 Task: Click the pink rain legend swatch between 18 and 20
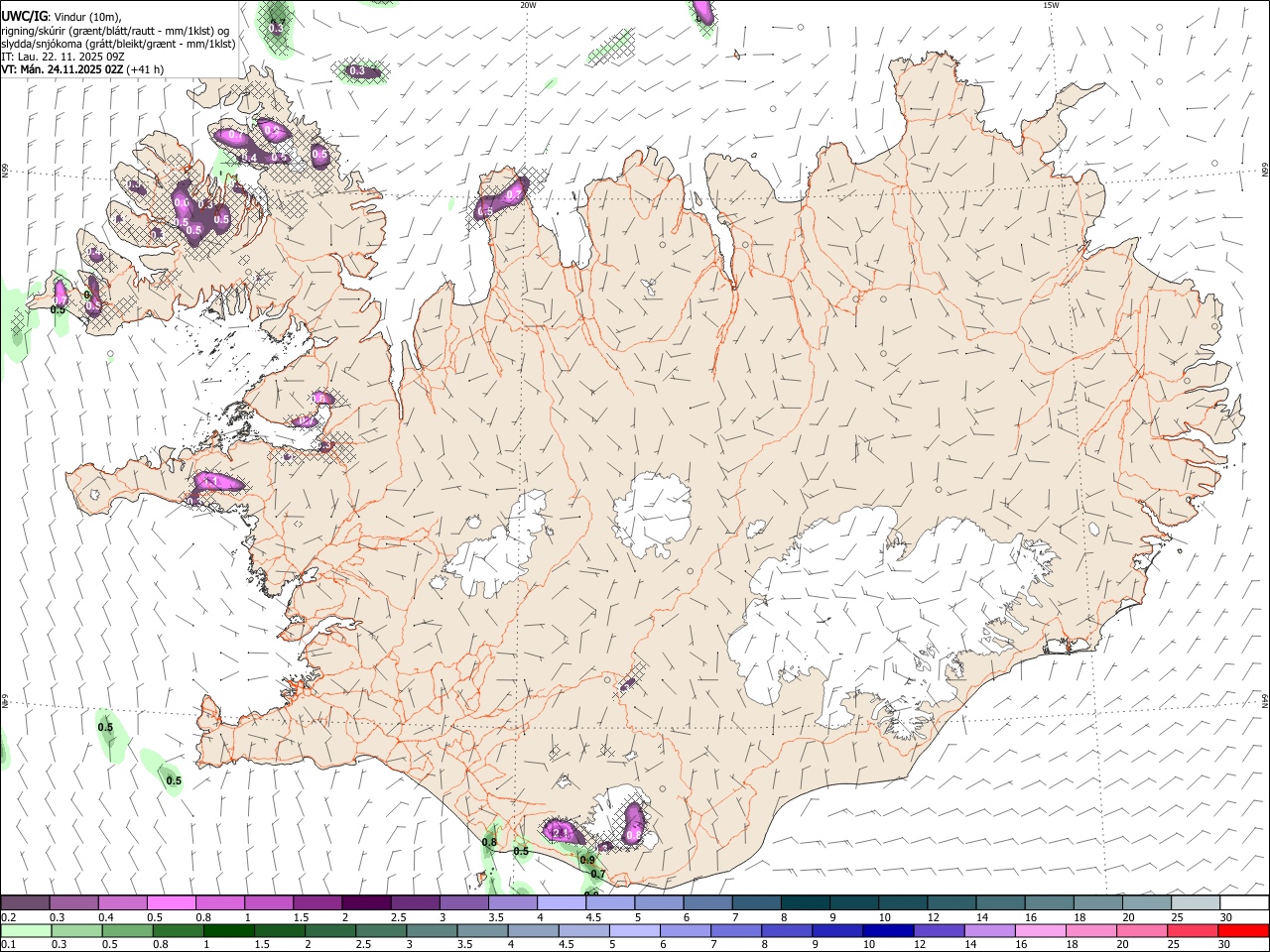(x=1090, y=930)
